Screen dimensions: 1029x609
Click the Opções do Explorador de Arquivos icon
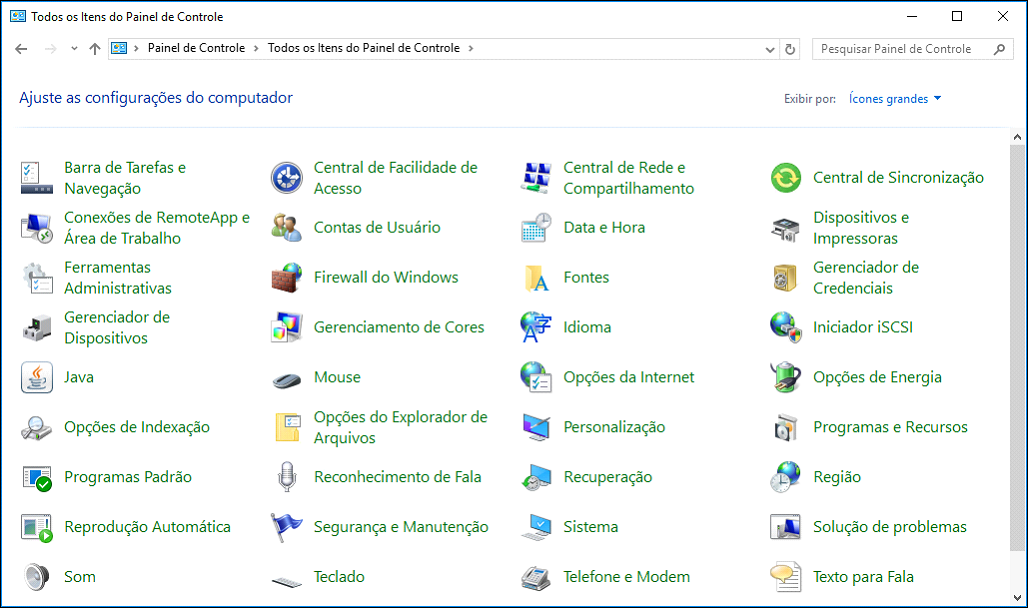pos(287,427)
